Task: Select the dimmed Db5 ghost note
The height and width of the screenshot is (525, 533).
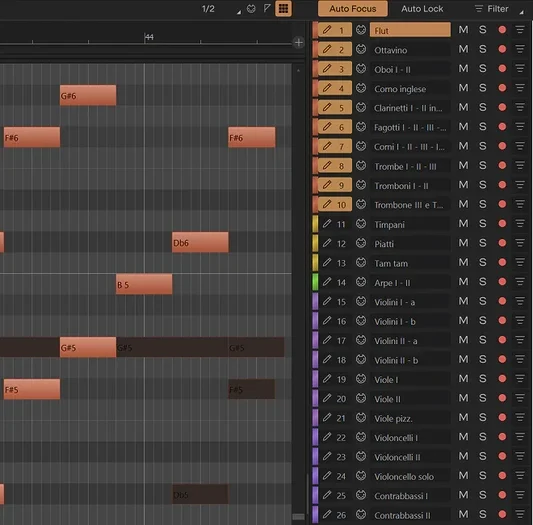Action: point(200,494)
